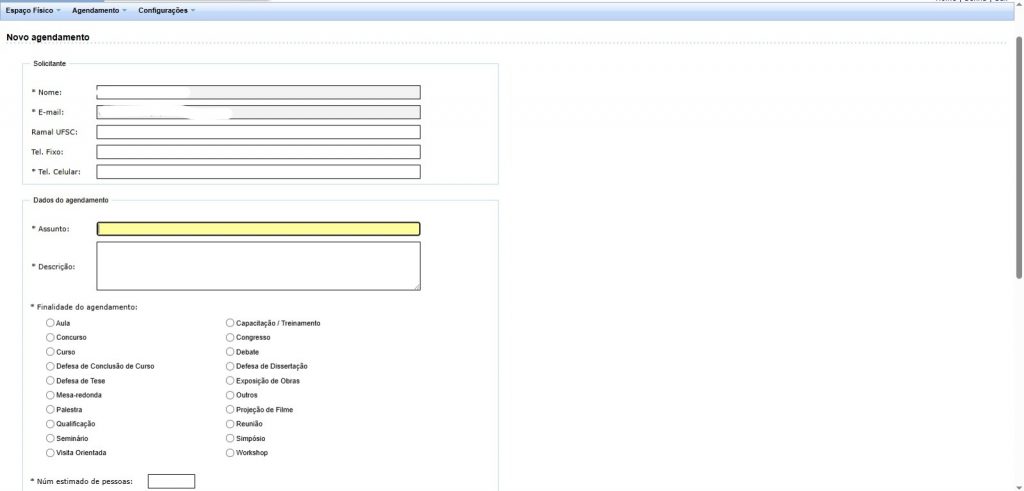Click the Assunto text field
1024x491 pixels.
[x=258, y=229]
